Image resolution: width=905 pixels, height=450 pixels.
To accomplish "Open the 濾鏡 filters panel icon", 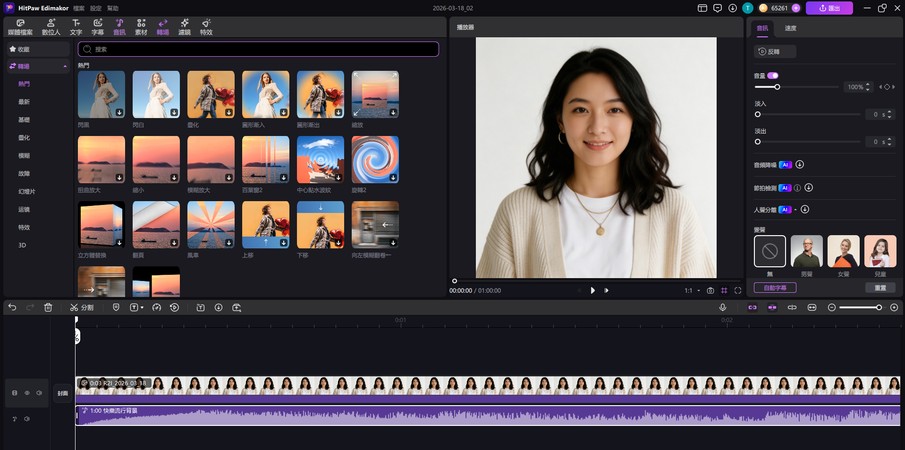I will (184, 25).
